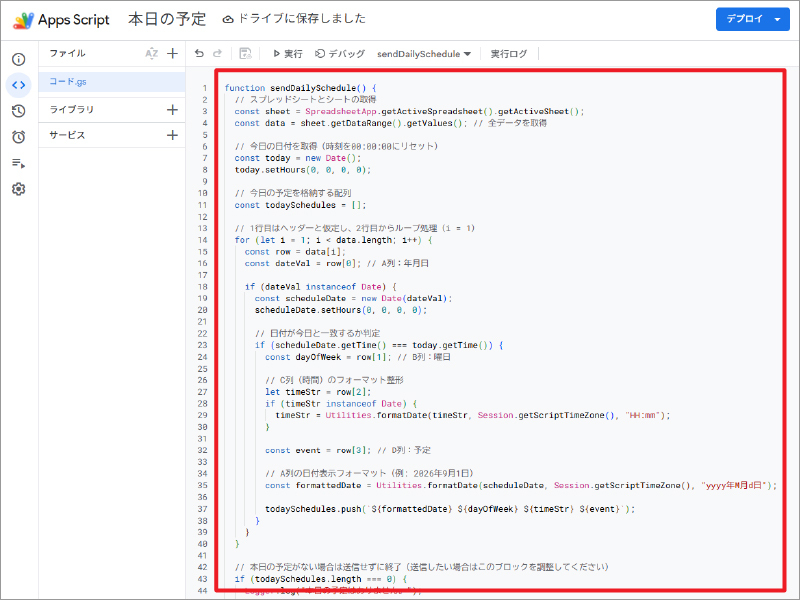The image size is (800, 600).
Task: Open the Triggers alarm clock icon
Action: [x=18, y=137]
